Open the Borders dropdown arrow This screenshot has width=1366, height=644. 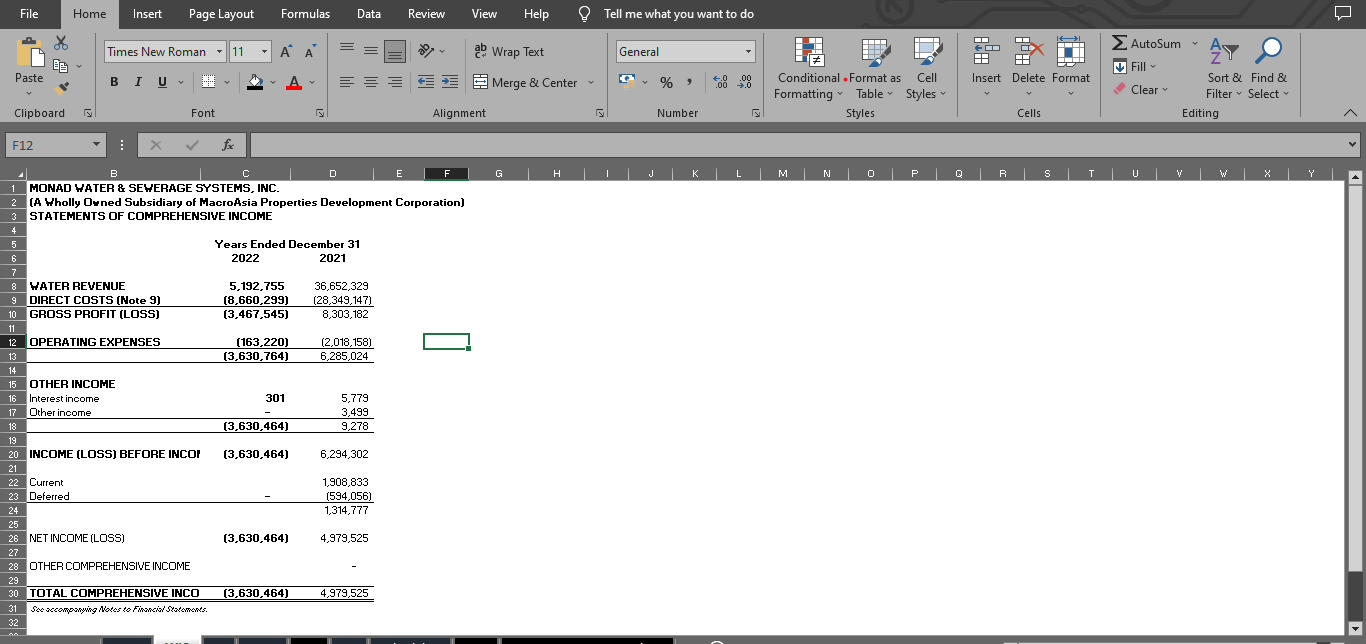227,82
